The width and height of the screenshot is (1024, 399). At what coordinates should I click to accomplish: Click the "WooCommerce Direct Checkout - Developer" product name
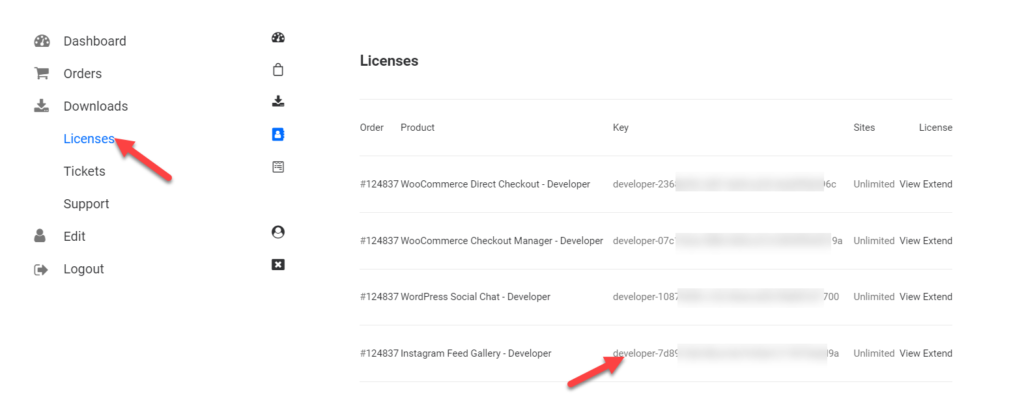[x=495, y=184]
